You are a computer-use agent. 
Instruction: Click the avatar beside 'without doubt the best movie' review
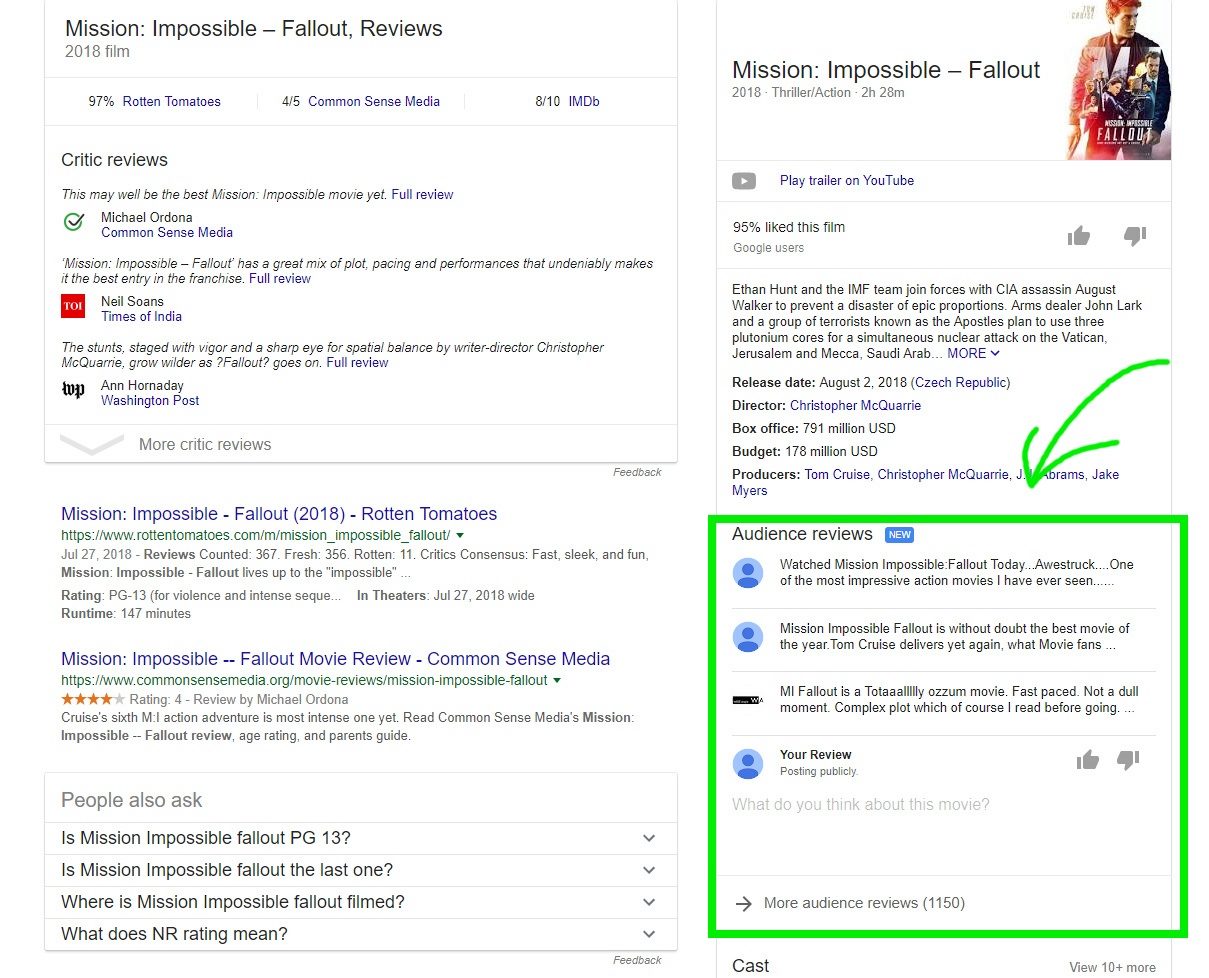tap(748, 637)
